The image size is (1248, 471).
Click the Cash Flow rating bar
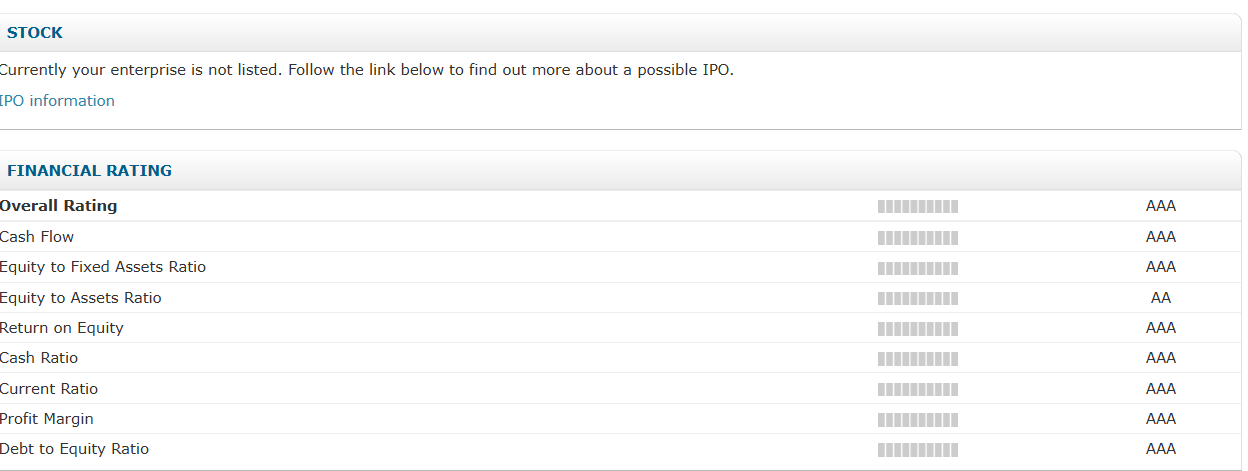point(917,238)
